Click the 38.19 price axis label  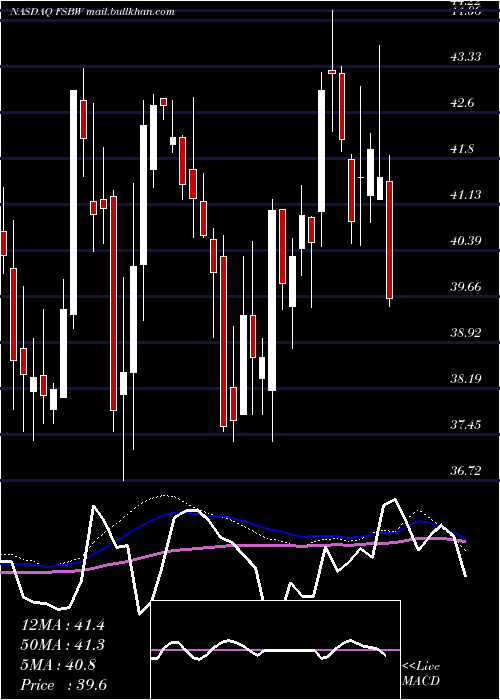(465, 379)
